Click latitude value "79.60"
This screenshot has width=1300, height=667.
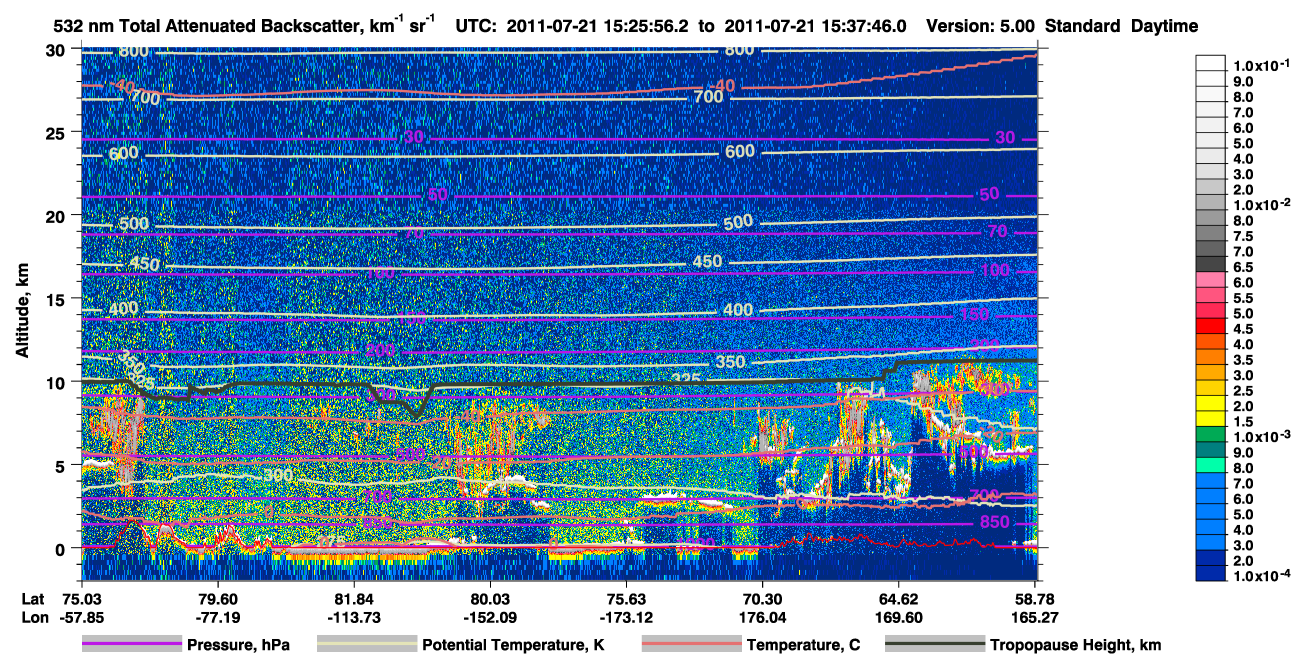click(x=218, y=598)
